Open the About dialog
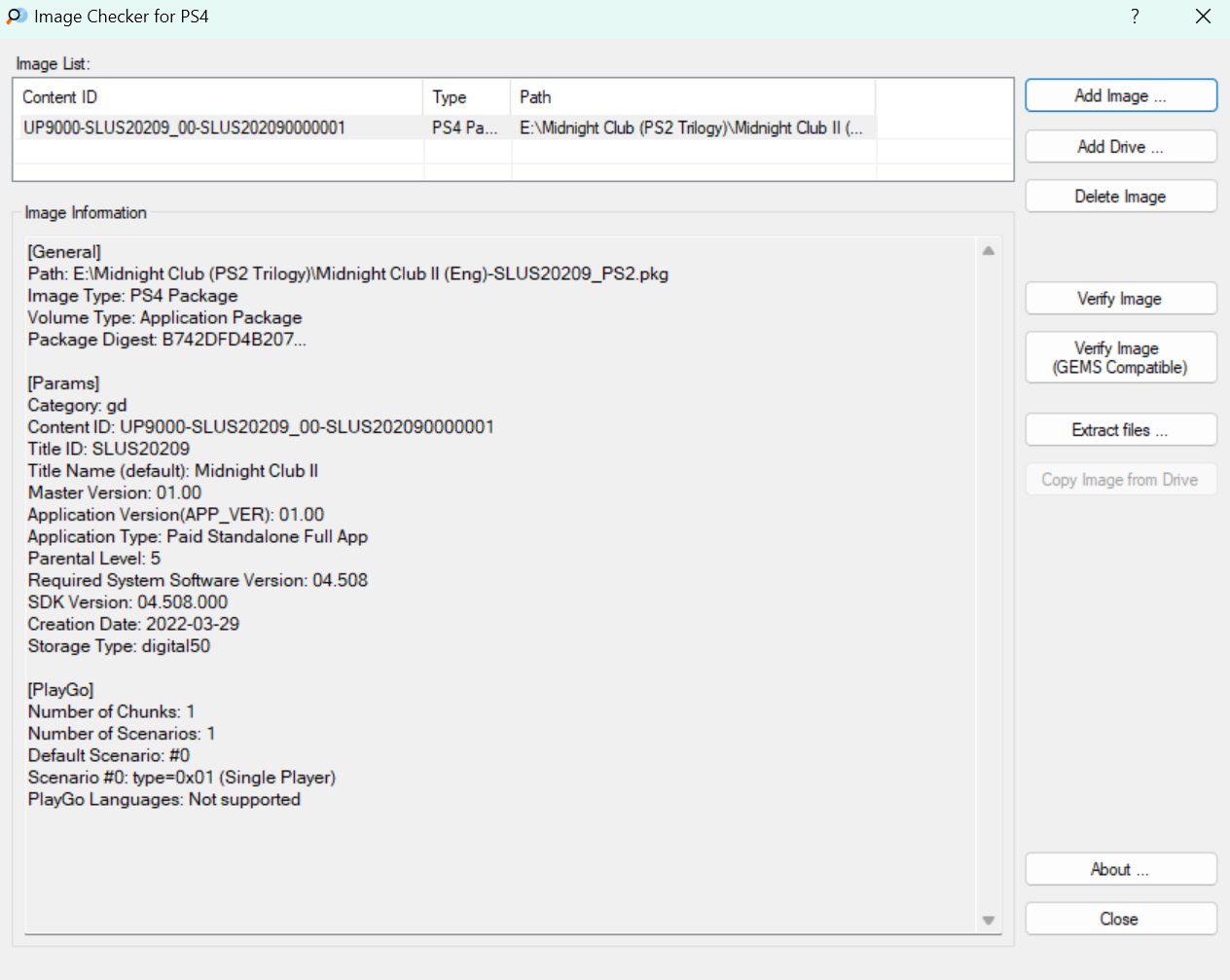Screen dimensions: 1230x980 coord(1120,869)
